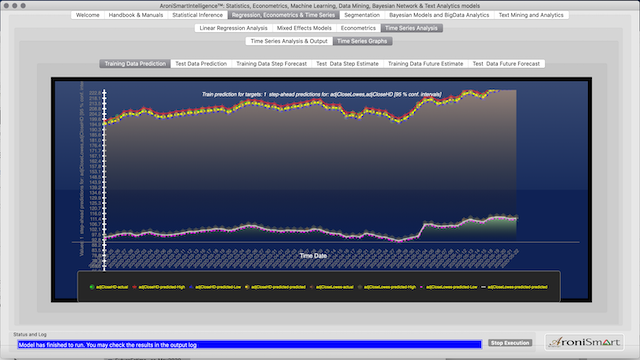Image resolution: width=640 pixels, height=360 pixels.
Task: Click the status log message field
Action: pos(249,345)
